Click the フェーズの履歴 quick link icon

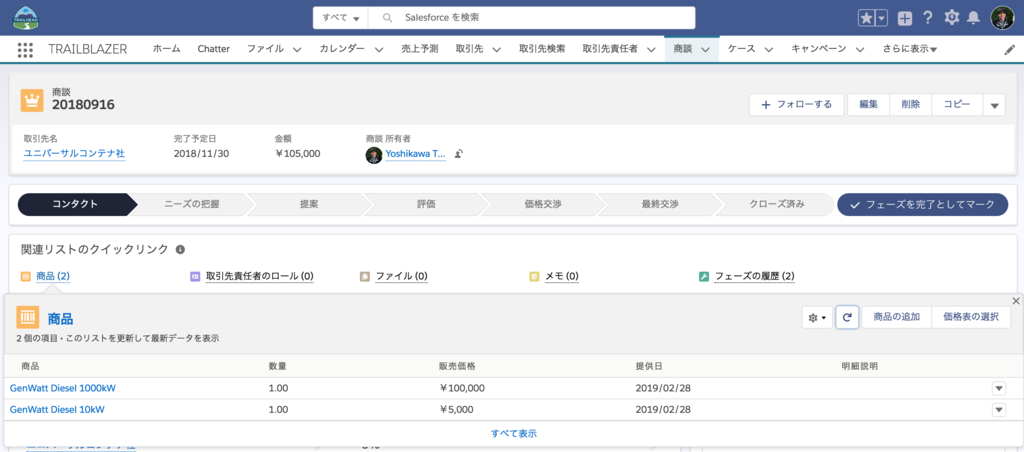(x=704, y=276)
